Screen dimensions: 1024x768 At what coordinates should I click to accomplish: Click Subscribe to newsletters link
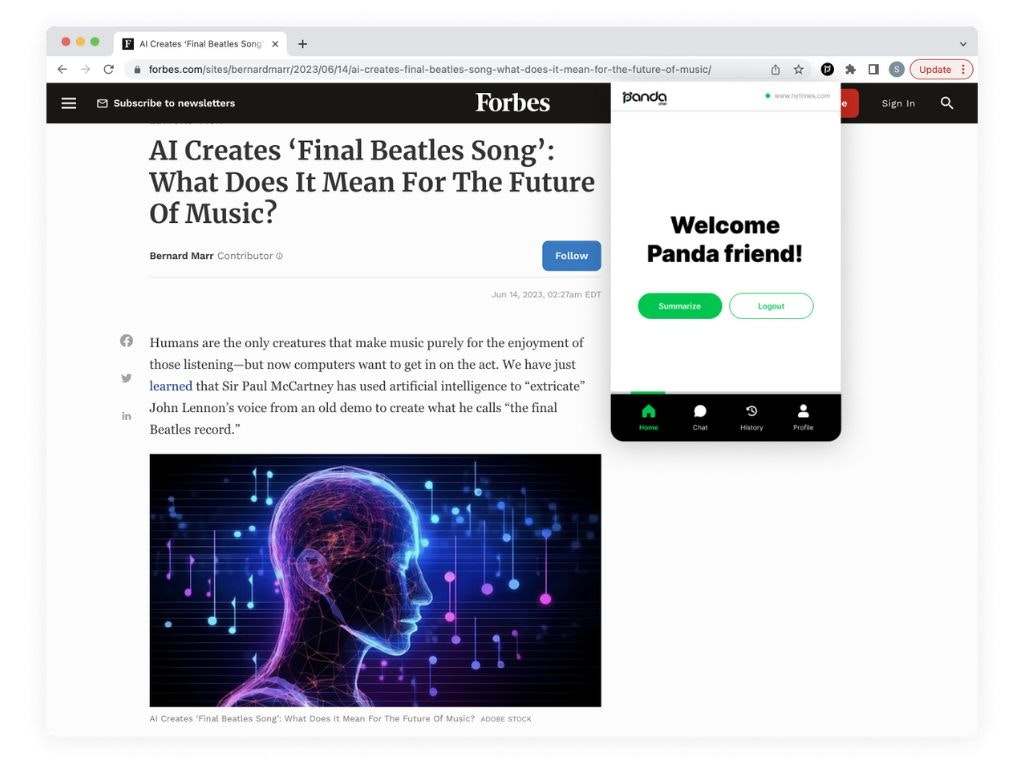166,103
